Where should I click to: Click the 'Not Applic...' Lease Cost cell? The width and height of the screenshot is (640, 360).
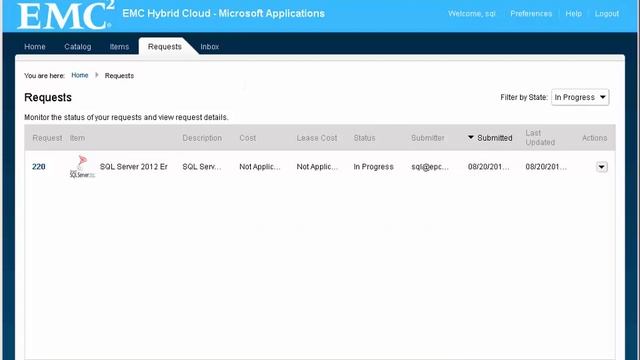click(x=317, y=167)
